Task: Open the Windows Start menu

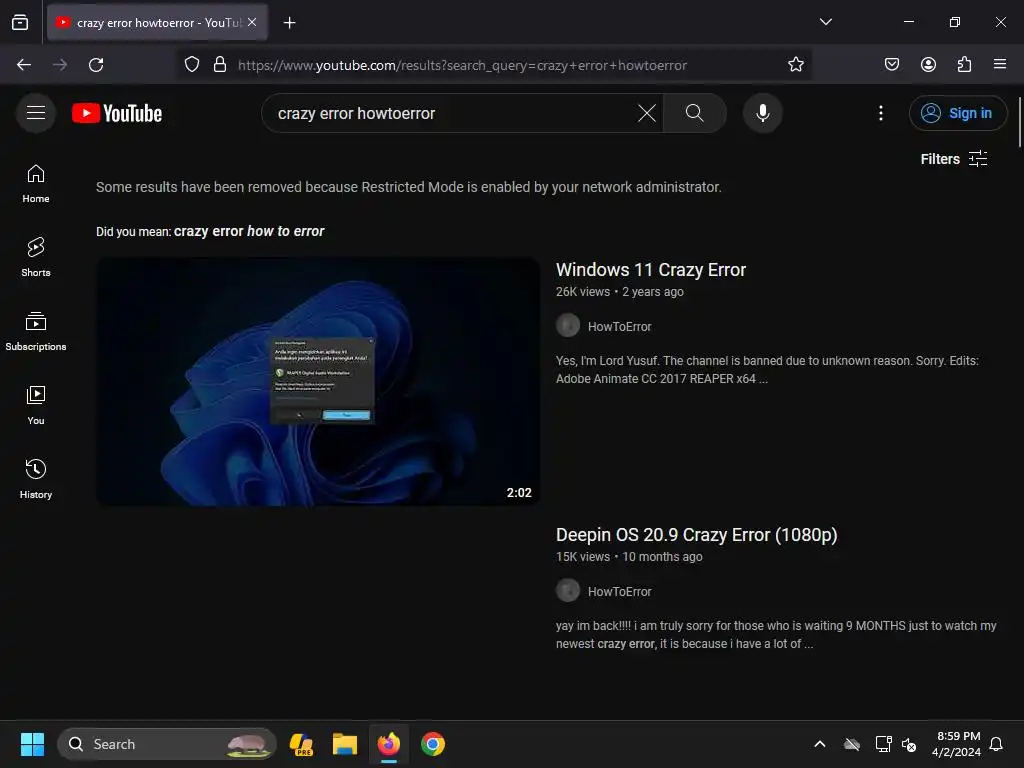Action: (x=32, y=744)
